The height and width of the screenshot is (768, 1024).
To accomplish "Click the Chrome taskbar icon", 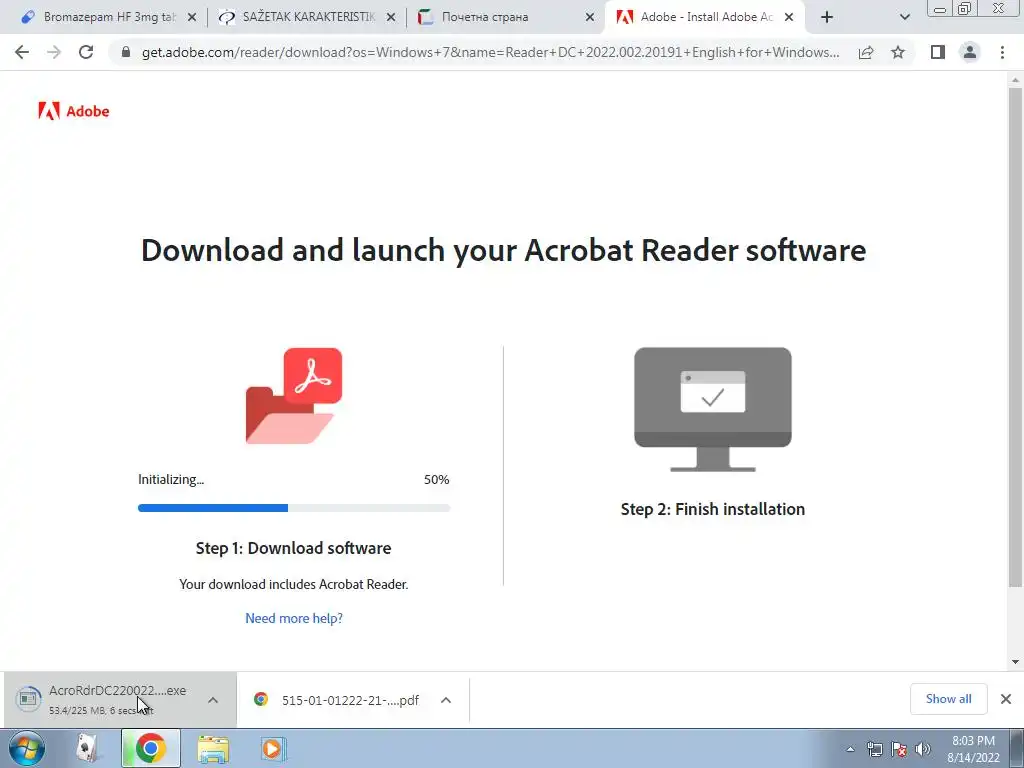I will click(151, 748).
